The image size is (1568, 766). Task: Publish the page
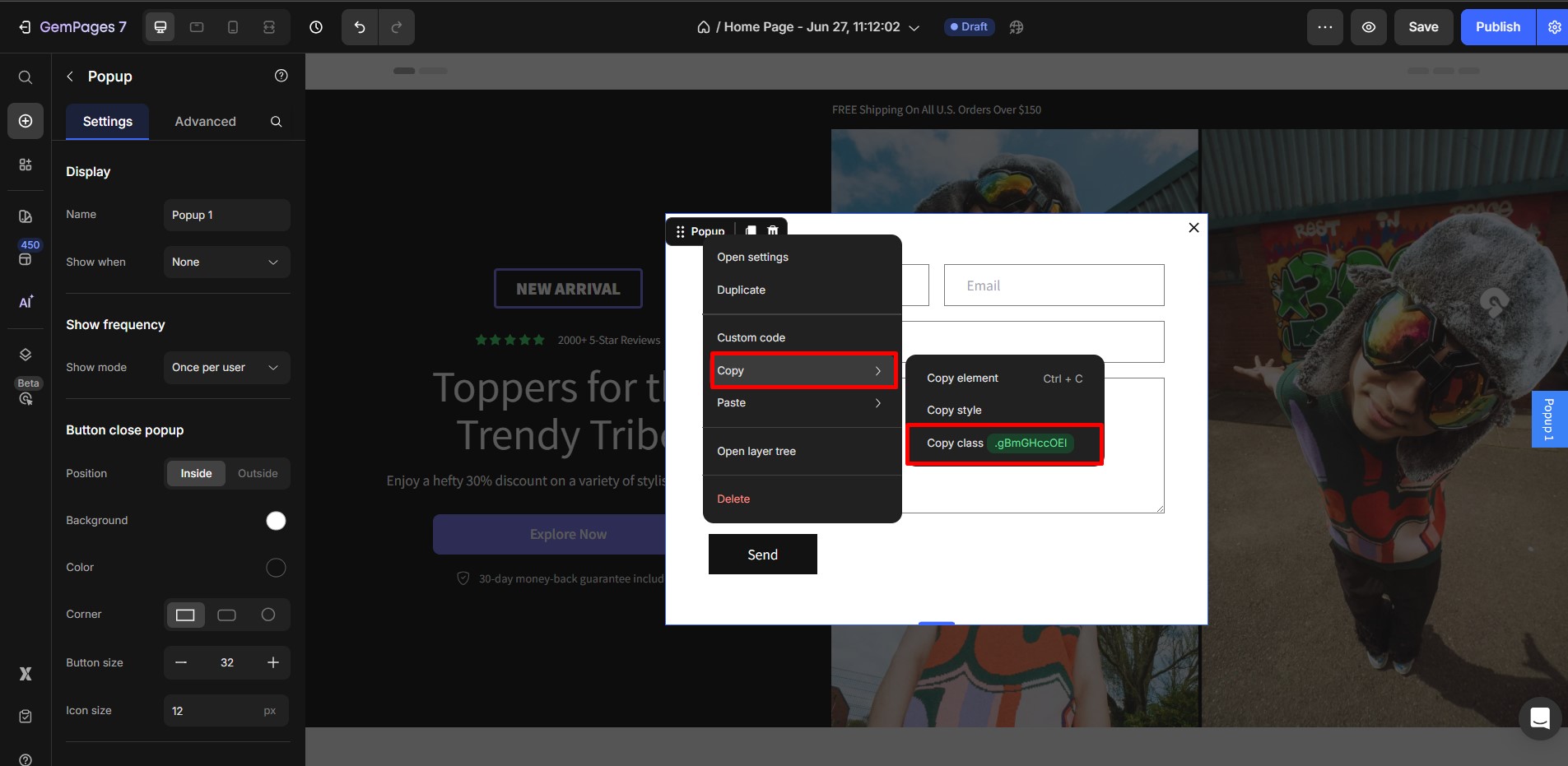click(1498, 26)
